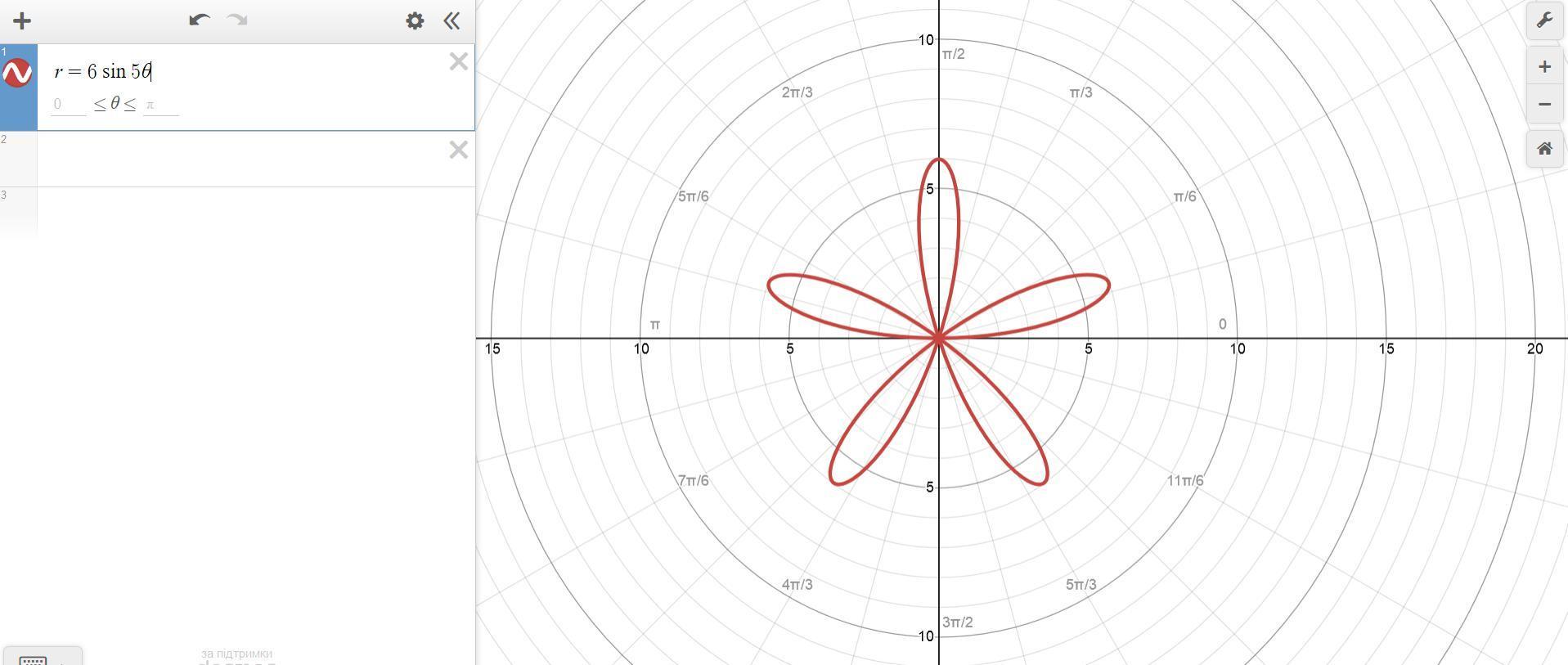Select the empty expression row 2
Viewport: 1568px width, 665px height.
coord(255,159)
